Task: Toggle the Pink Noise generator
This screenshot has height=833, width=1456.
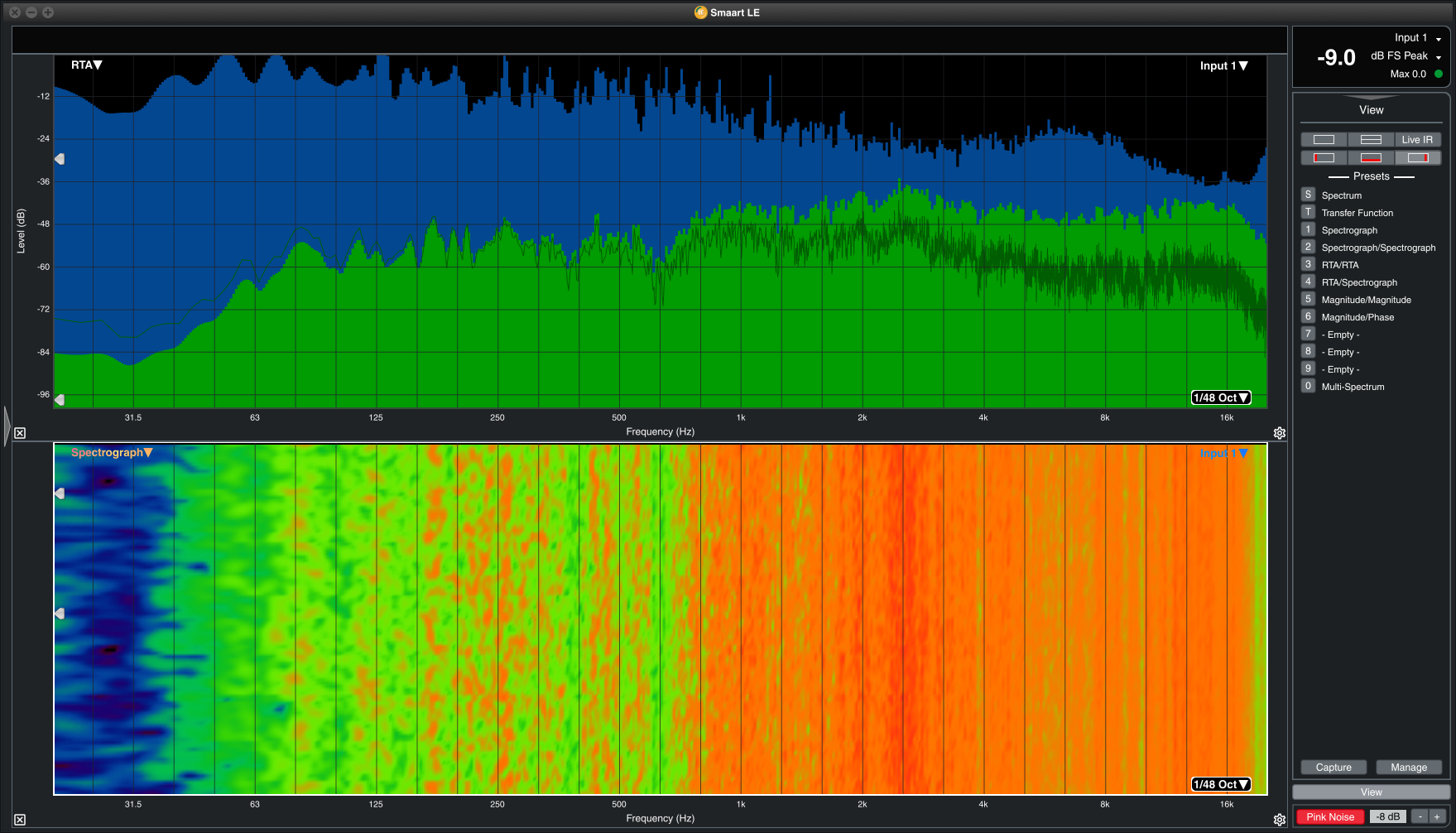Action: coord(1330,816)
